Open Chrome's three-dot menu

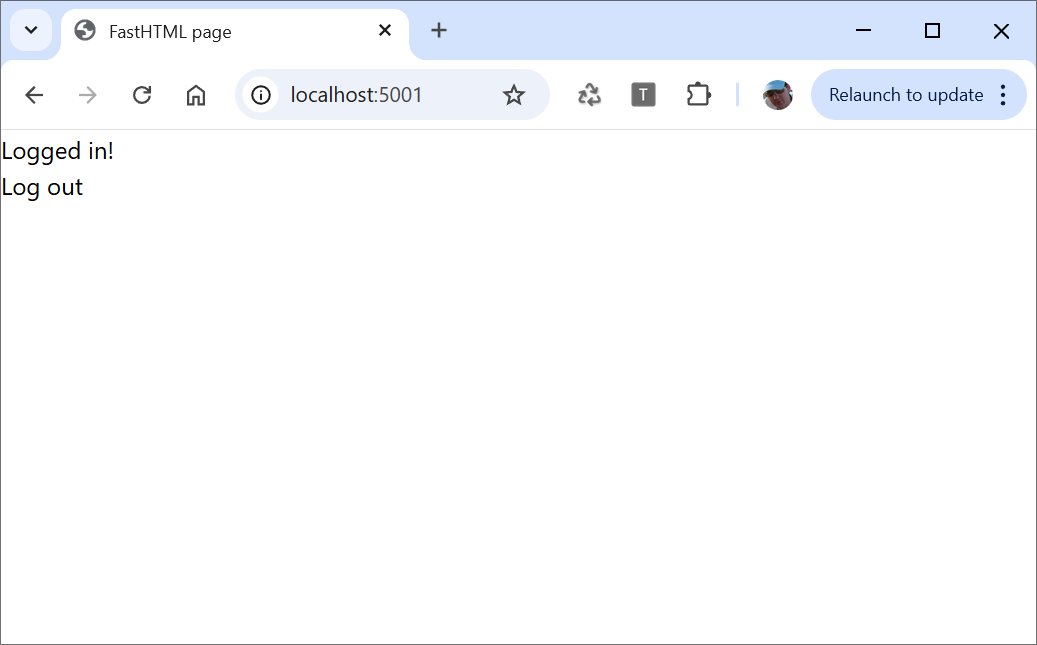tap(1004, 95)
